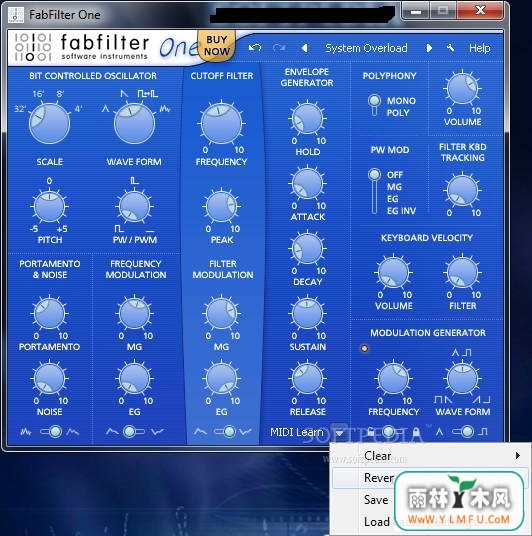
Task: Go to next preset with right arrow
Action: [429, 48]
